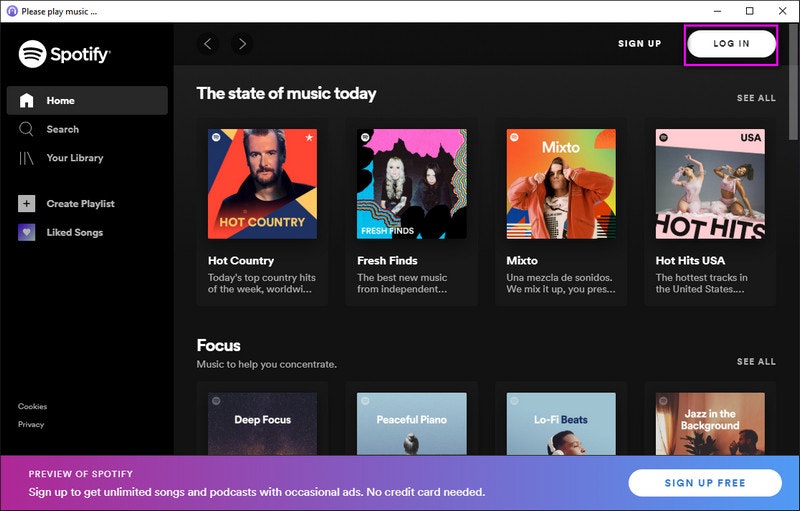Open the Search menu item
Viewport: 800px width, 511px height.
point(87,129)
